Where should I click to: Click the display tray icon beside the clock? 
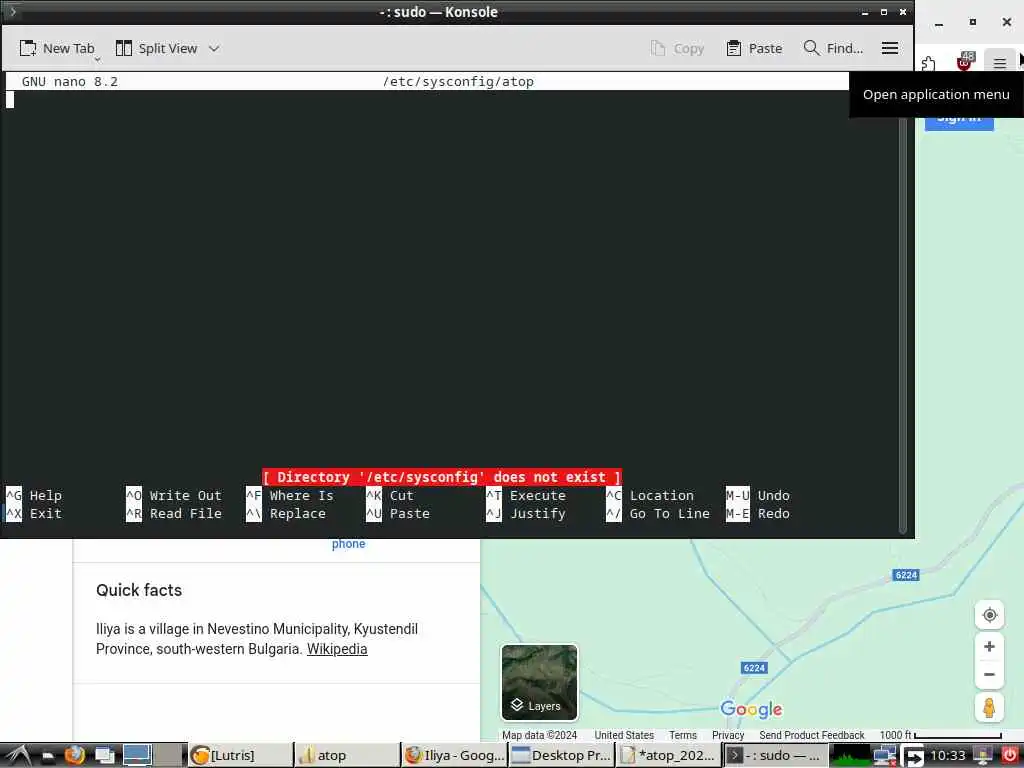pyautogui.click(x=983, y=756)
